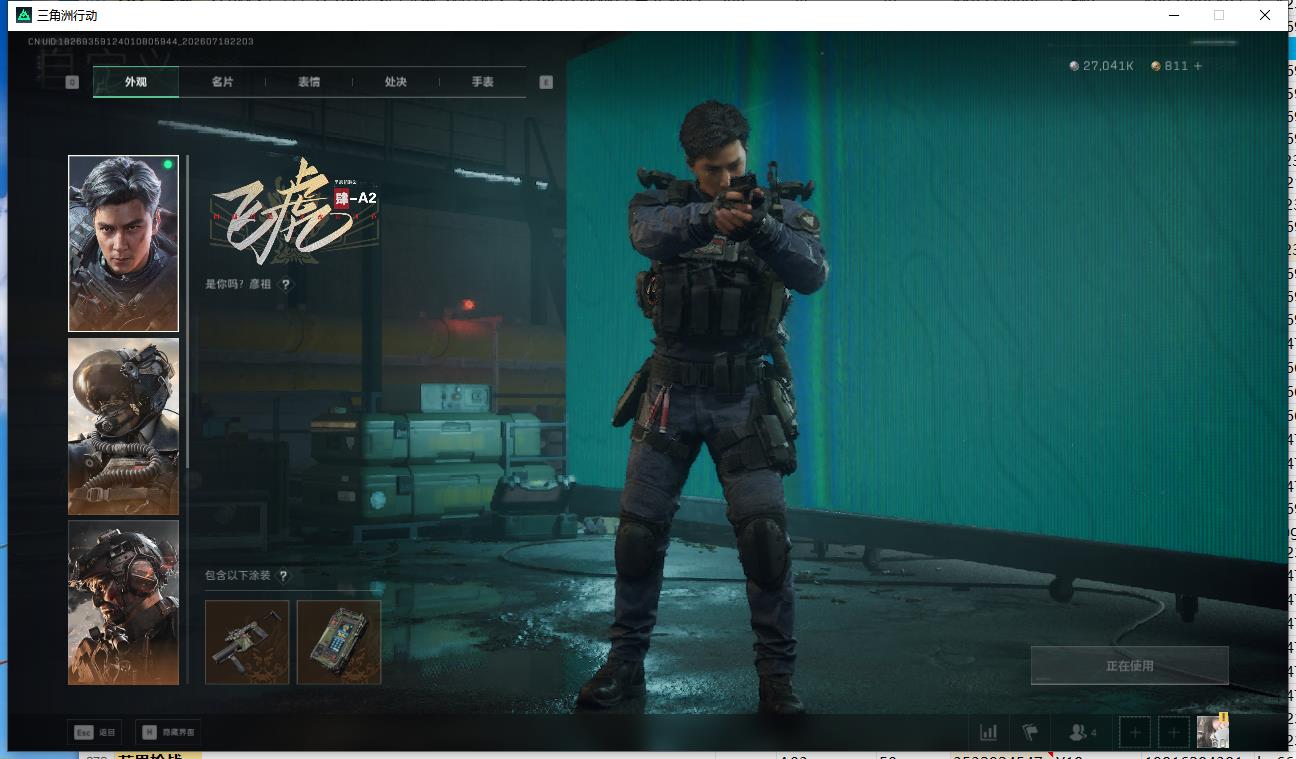
Task: Select the gray-haired operator skin thumbnail
Action: [x=123, y=243]
